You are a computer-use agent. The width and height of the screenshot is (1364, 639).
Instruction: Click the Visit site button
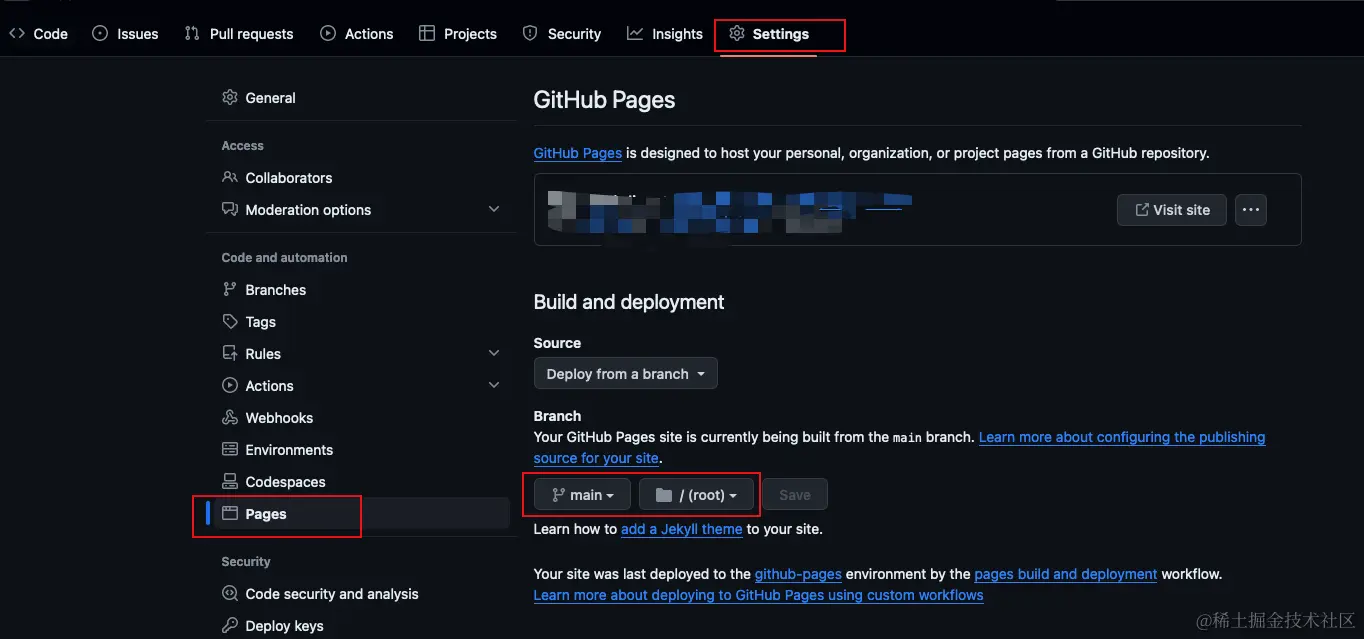pos(1172,210)
